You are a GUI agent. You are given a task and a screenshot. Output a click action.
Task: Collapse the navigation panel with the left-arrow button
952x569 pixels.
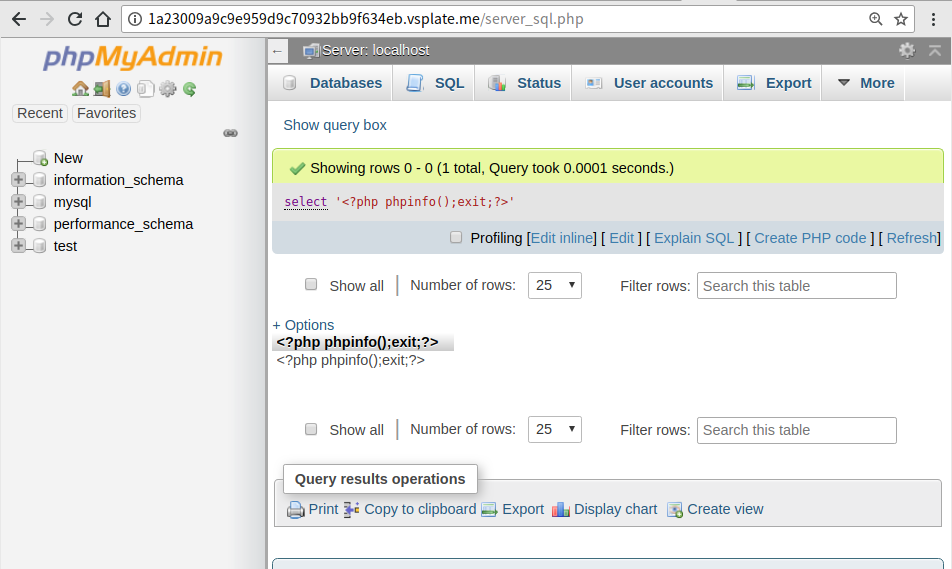click(277, 51)
